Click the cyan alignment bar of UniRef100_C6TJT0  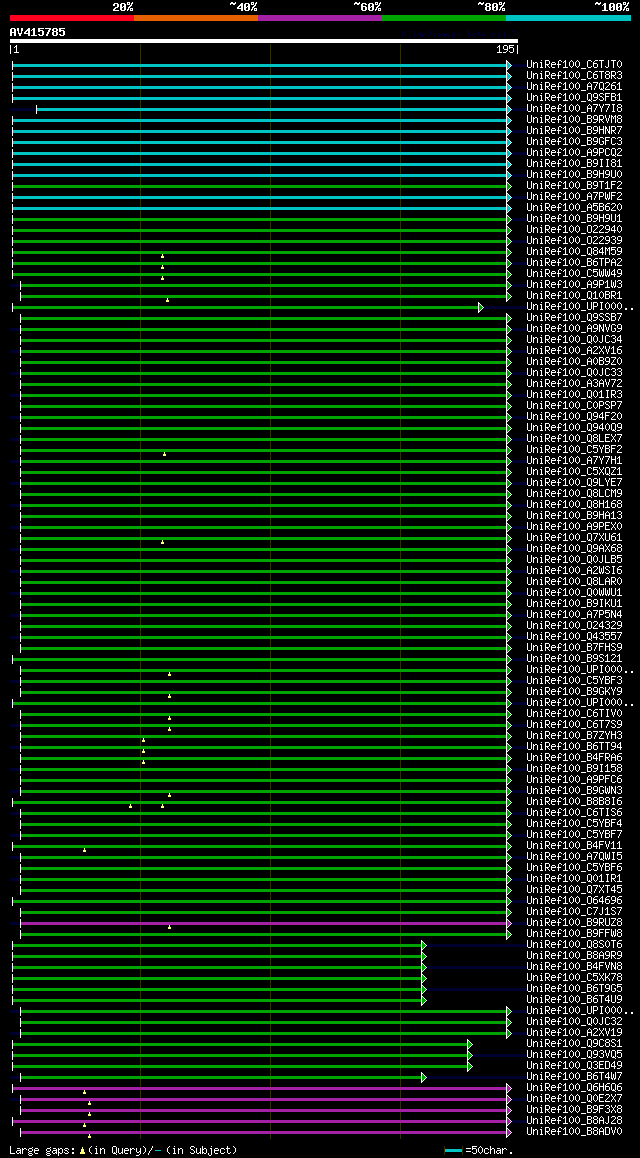pyautogui.click(x=262, y=65)
